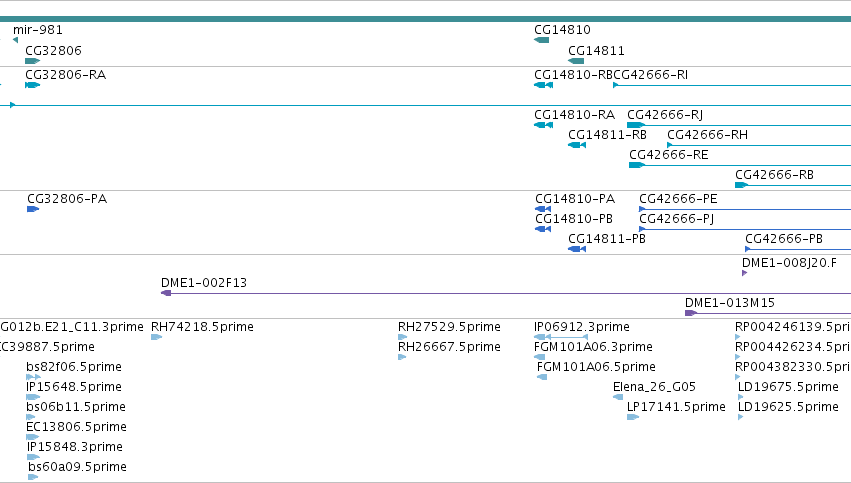The image size is (851, 483).
Task: Click the RH27529.5prime label text
Action: (449, 327)
